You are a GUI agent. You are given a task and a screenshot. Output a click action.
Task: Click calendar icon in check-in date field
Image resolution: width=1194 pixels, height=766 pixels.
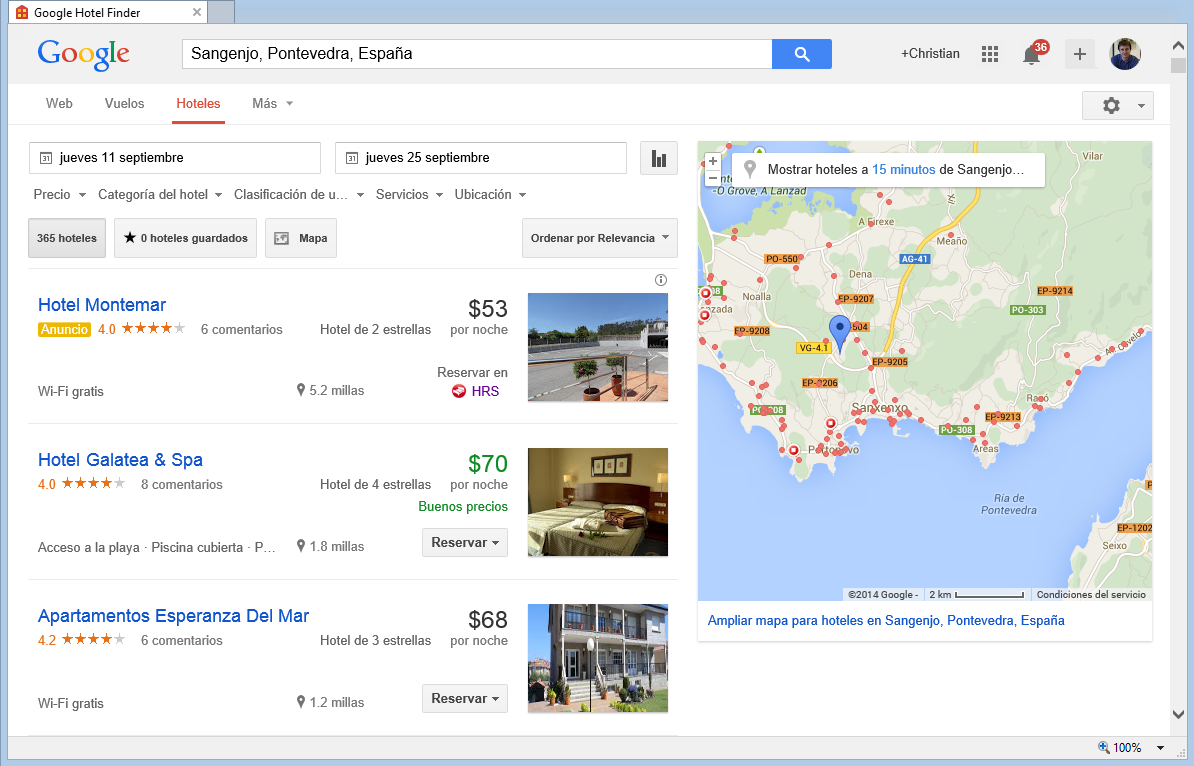pos(46,158)
